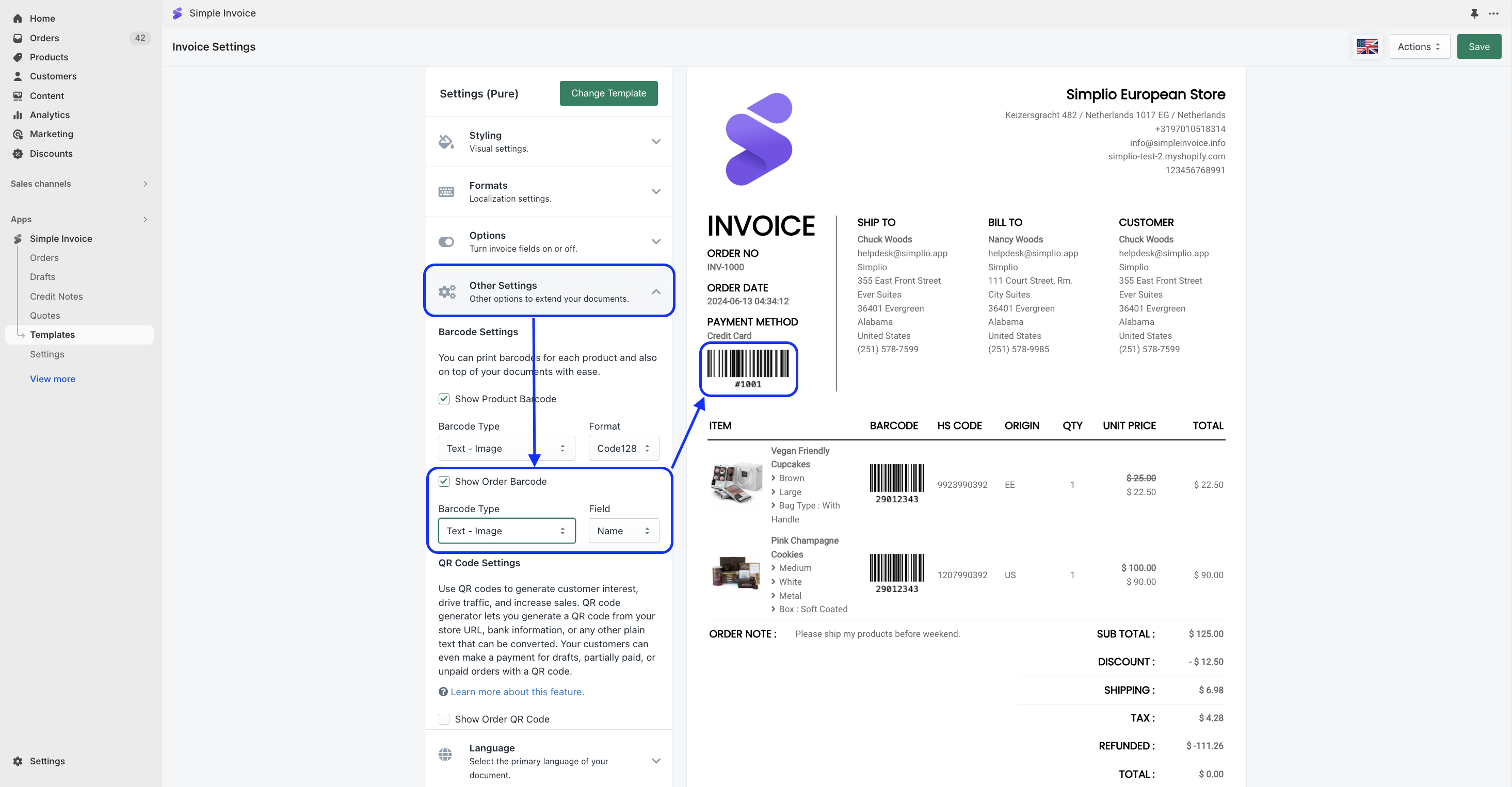Image resolution: width=1512 pixels, height=787 pixels.
Task: Open Learn more about this feature link
Action: coord(517,692)
